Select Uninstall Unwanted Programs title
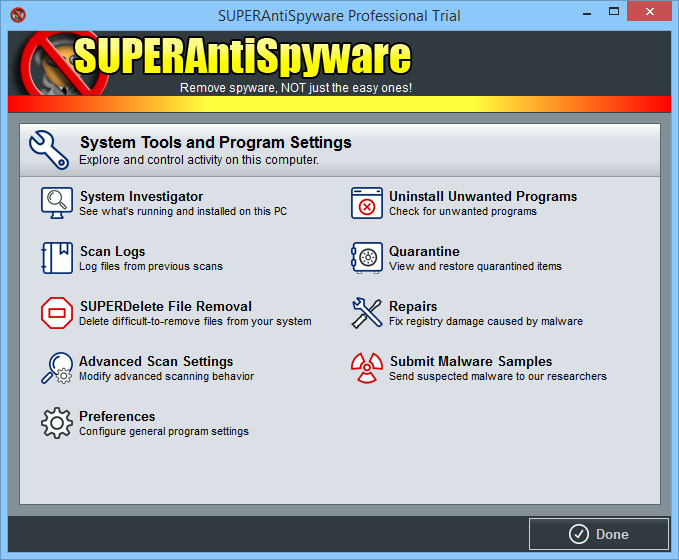Screen dimensions: 679x560 483,197
